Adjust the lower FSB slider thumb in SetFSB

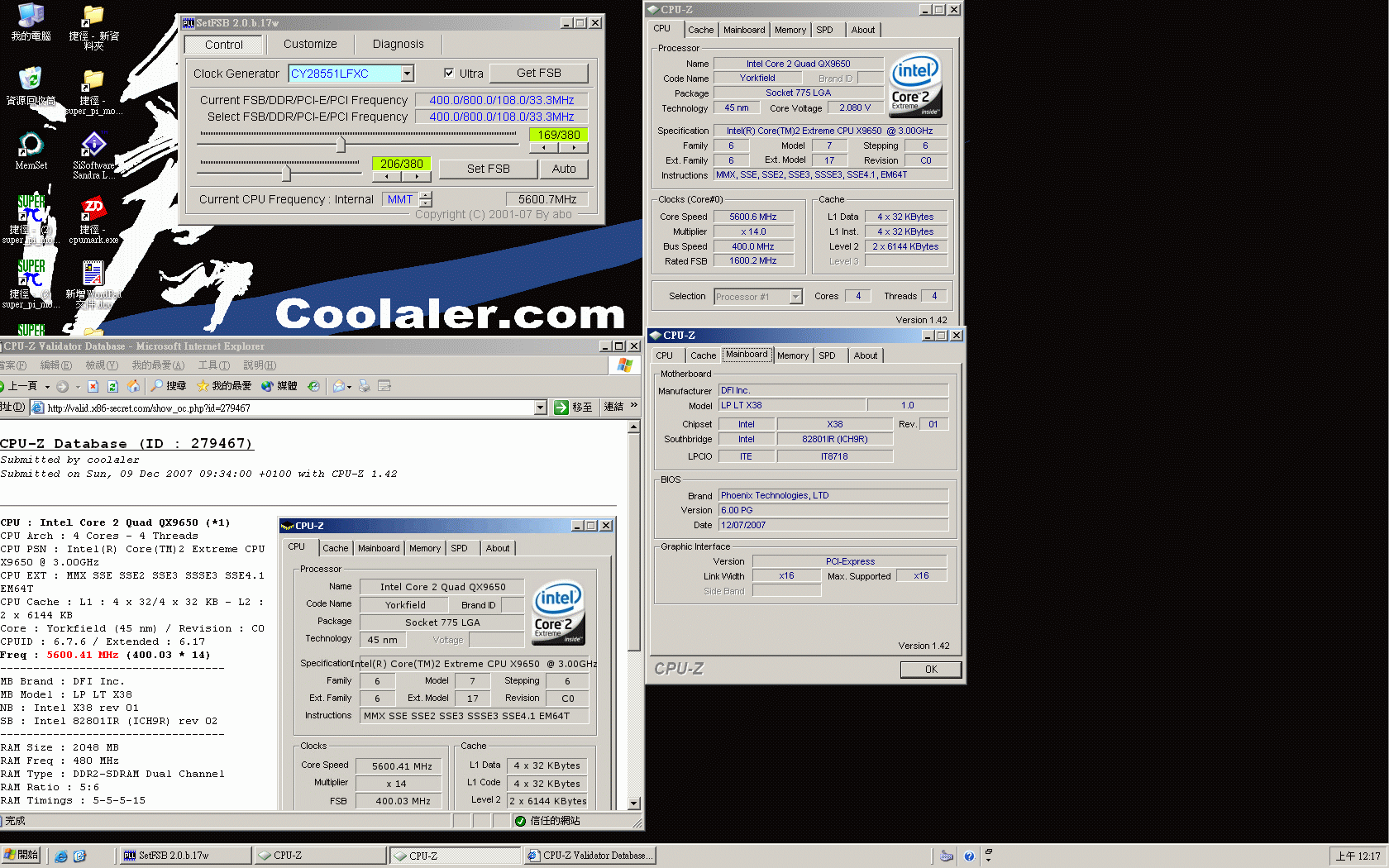click(x=286, y=173)
